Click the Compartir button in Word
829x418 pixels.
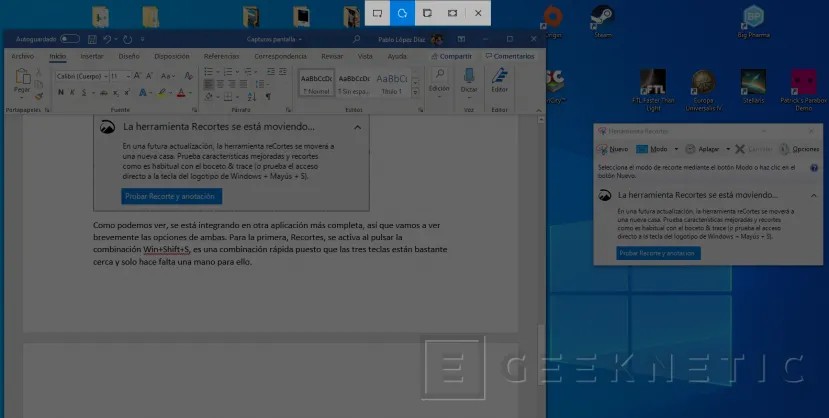point(452,56)
